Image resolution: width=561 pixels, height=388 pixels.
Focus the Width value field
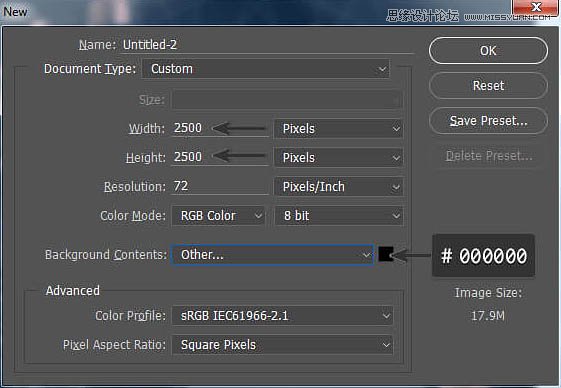tap(220, 128)
